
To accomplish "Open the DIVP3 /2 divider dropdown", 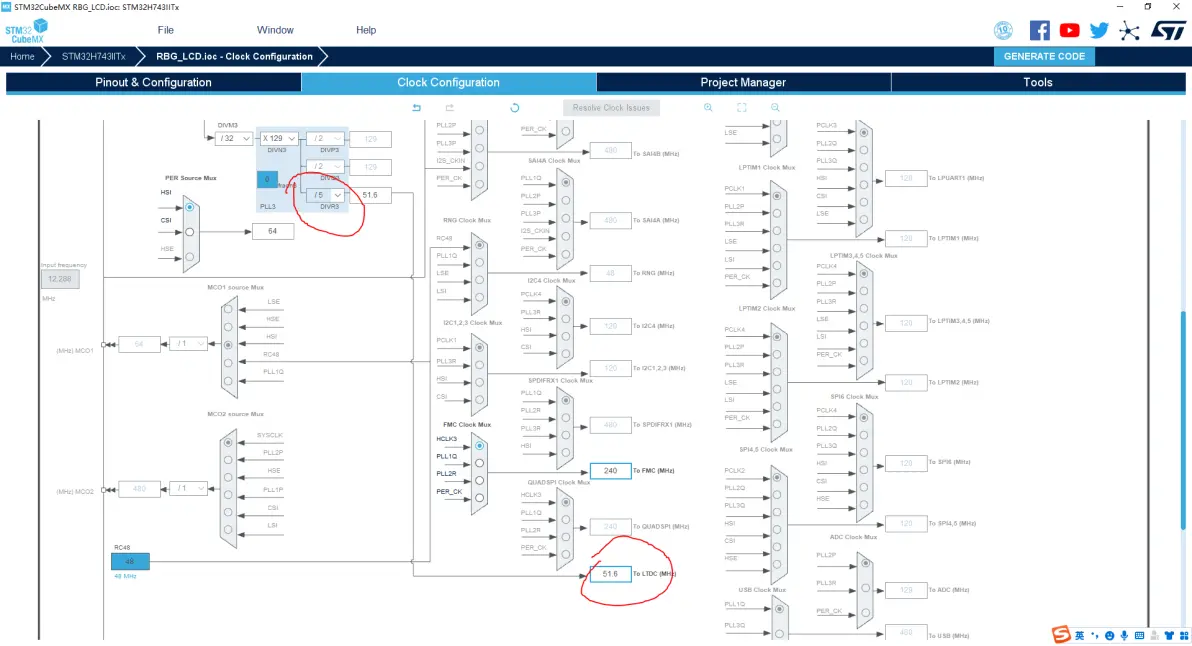I will click(325, 138).
